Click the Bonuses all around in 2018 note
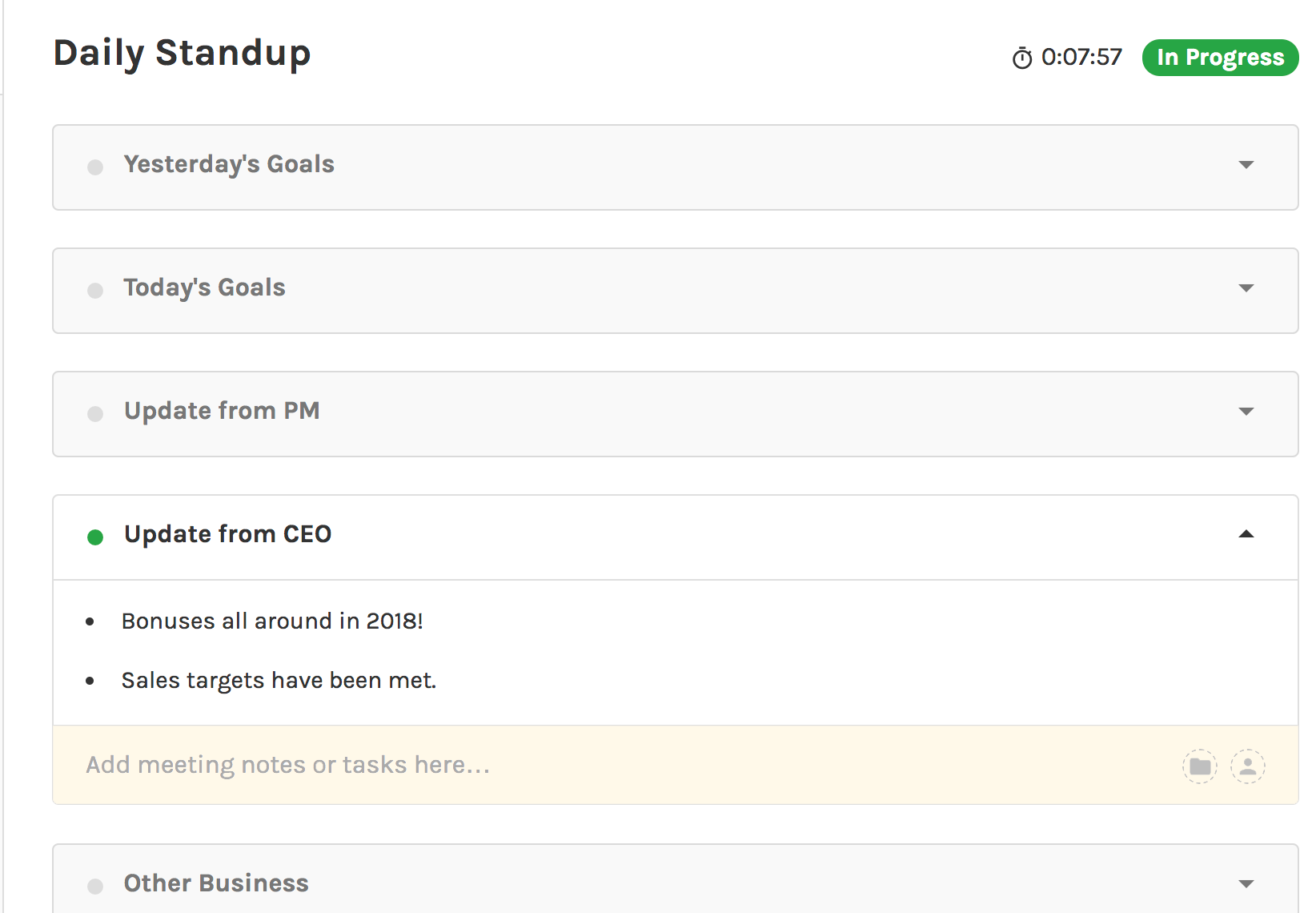 272,621
